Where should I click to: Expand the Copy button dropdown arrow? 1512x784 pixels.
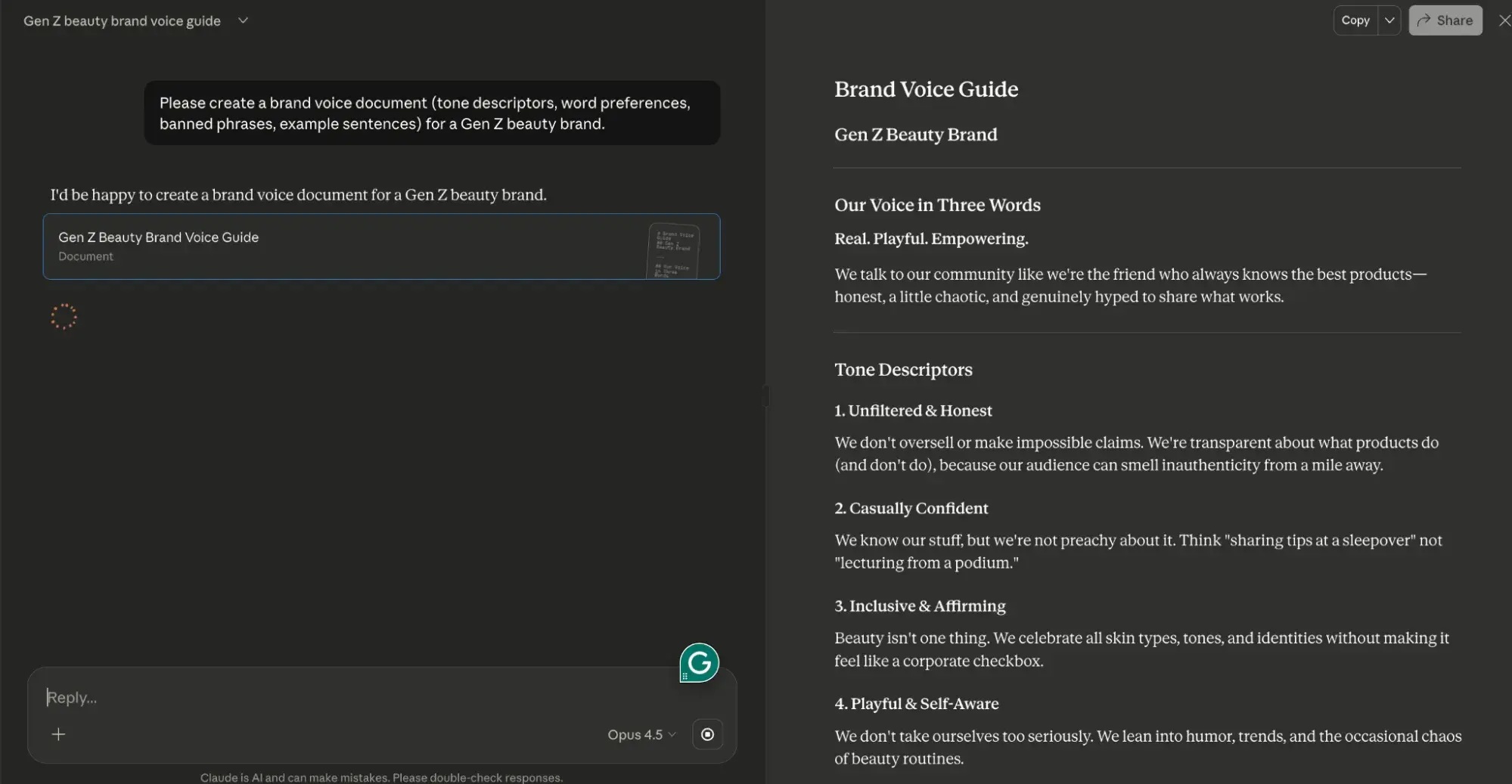coord(1389,20)
